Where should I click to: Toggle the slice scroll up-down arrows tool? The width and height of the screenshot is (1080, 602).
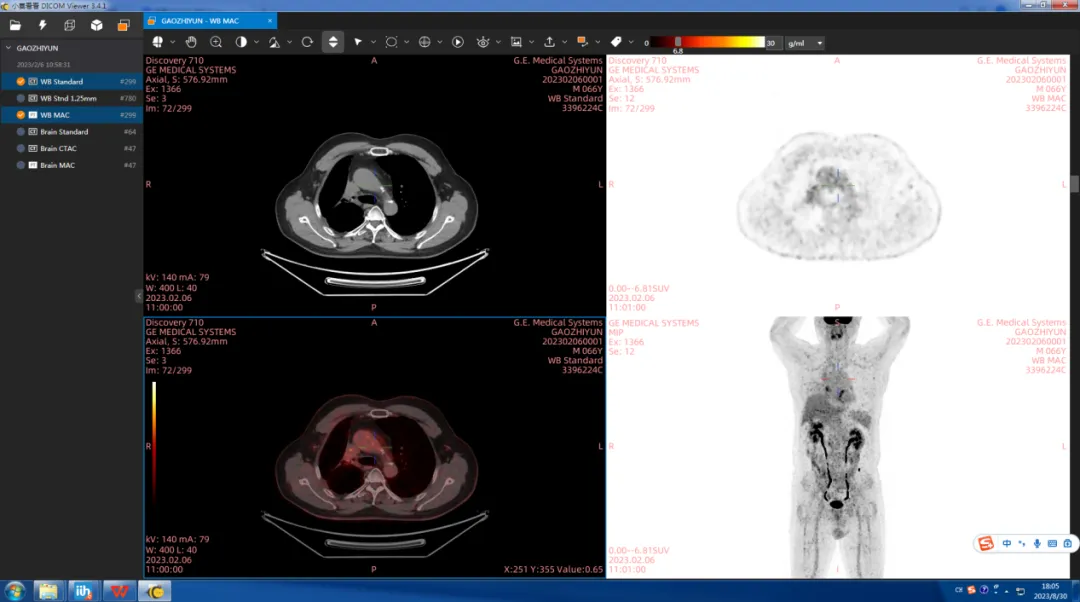tap(333, 42)
